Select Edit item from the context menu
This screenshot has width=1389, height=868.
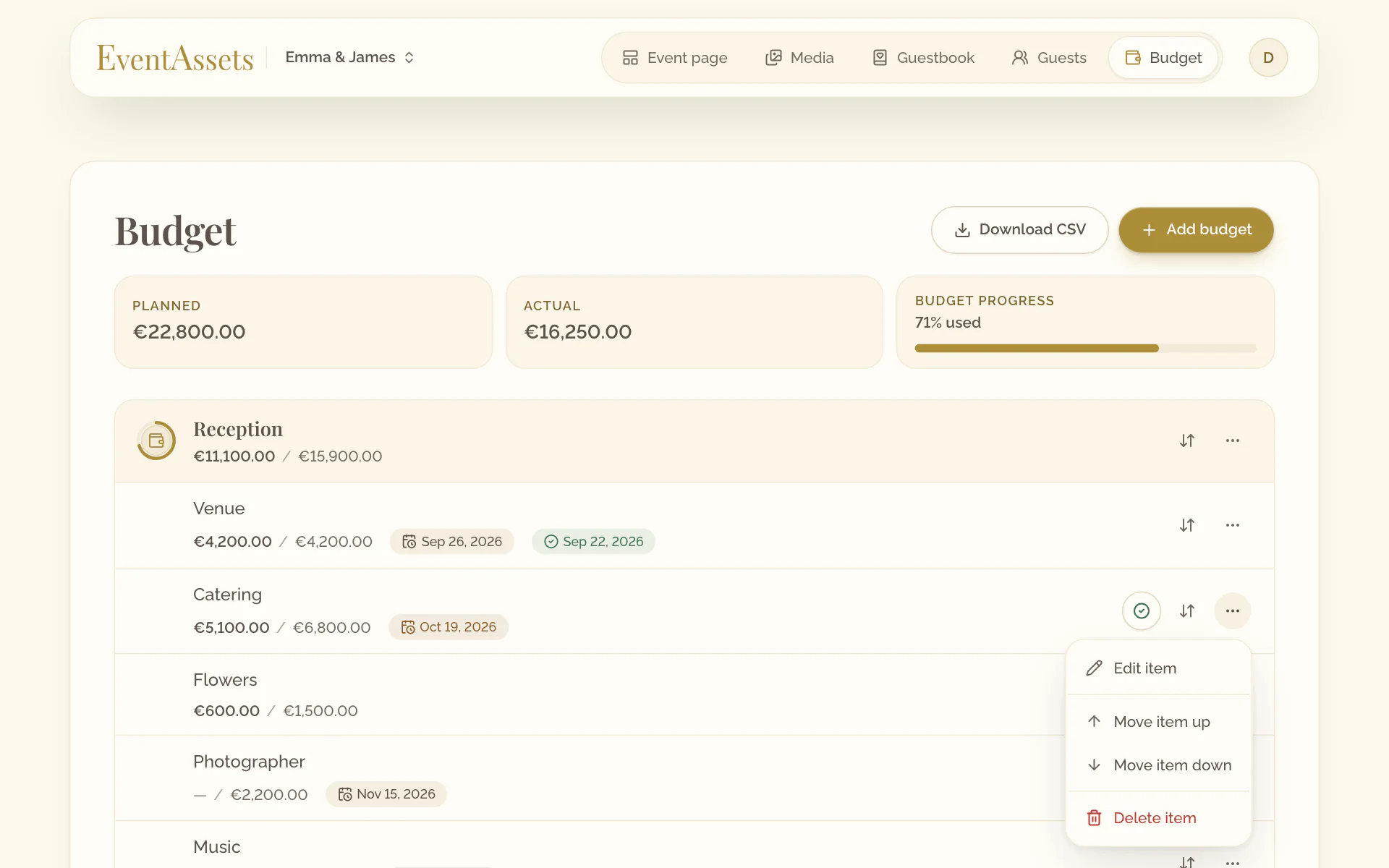point(1159,668)
